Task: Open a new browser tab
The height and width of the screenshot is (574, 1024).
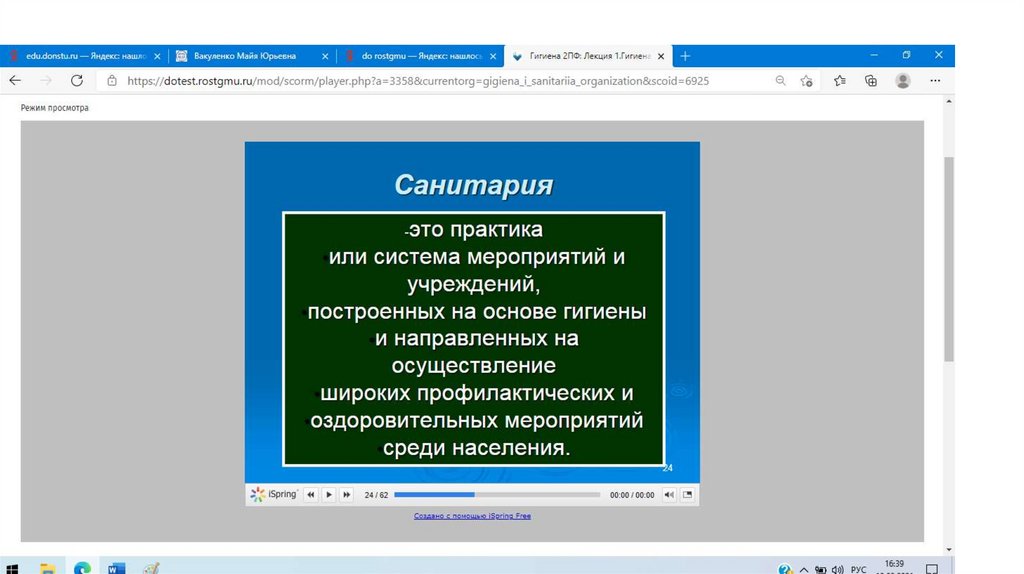Action: 685,56
